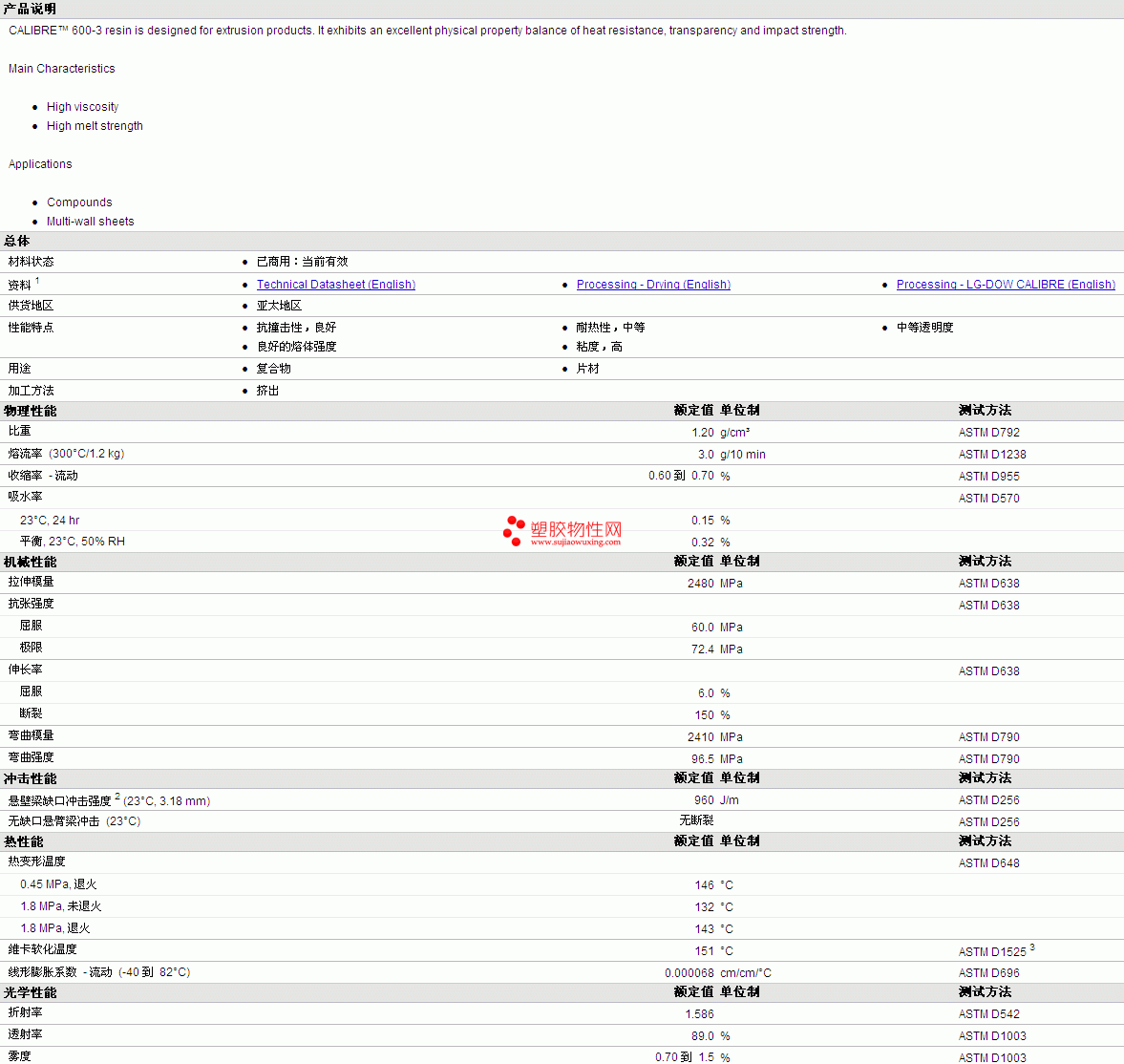Viewport: 1124px width, 1064px height.
Task: Click the ASTM D648 test method
Action: point(989,863)
